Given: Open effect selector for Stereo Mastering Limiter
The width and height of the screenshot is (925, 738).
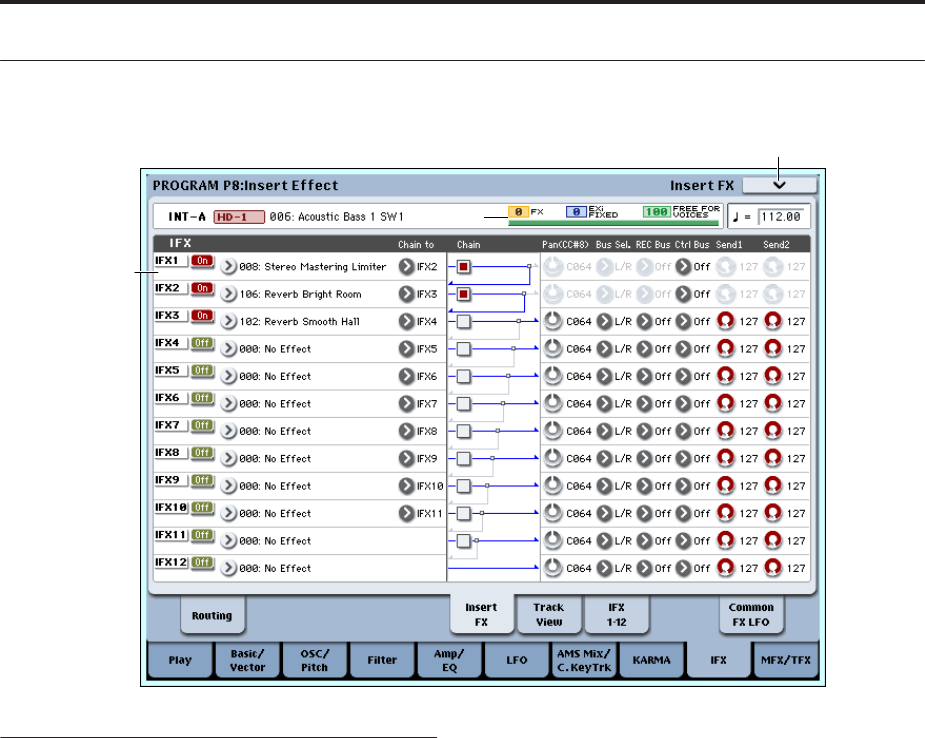Looking at the screenshot, I should coord(229,268).
